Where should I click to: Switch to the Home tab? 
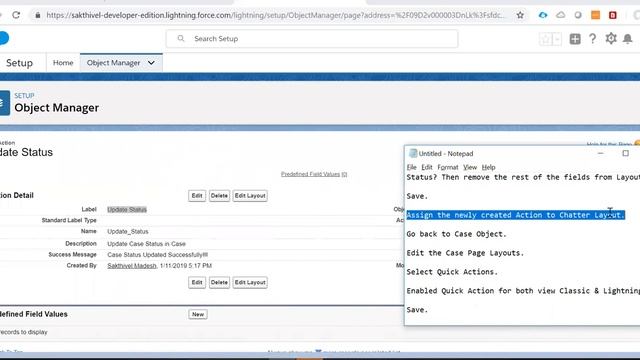[63, 63]
